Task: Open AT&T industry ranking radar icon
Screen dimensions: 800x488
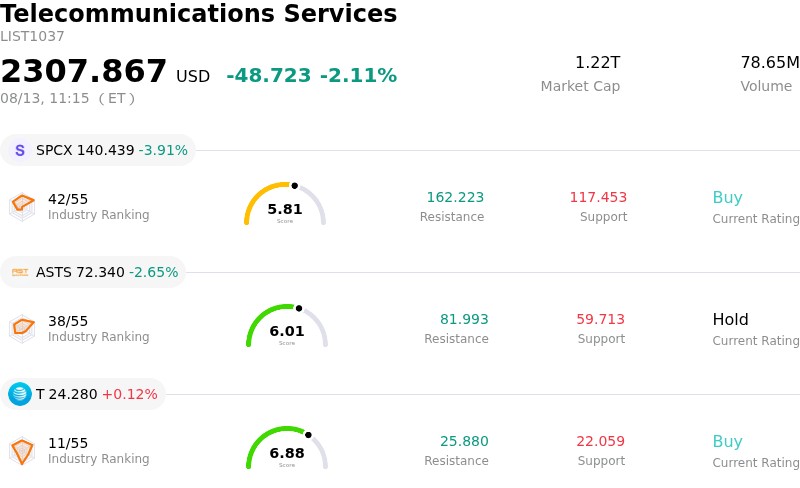Action: 22,451
